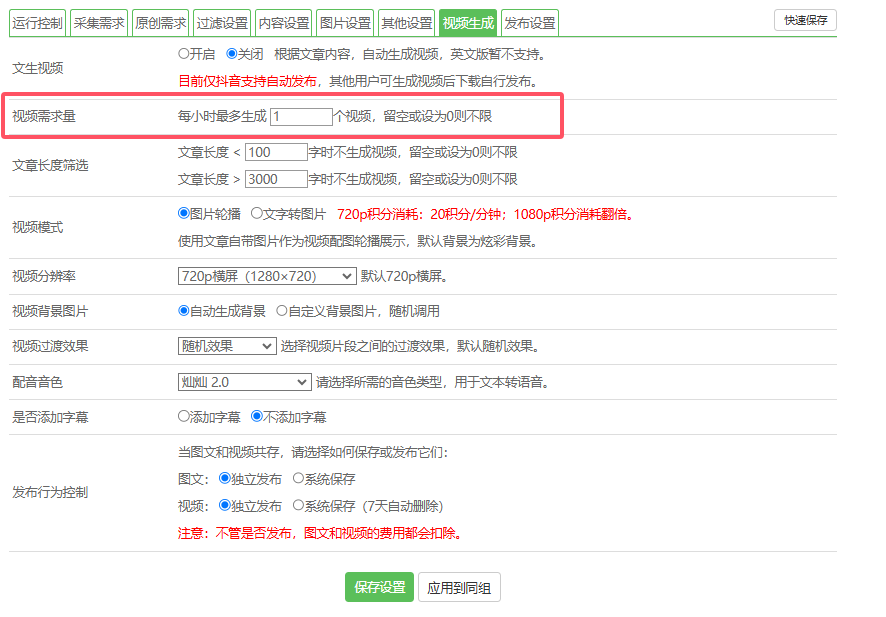This screenshot has width=886, height=617.
Task: Click the 应用到同组 button
Action: (458, 588)
